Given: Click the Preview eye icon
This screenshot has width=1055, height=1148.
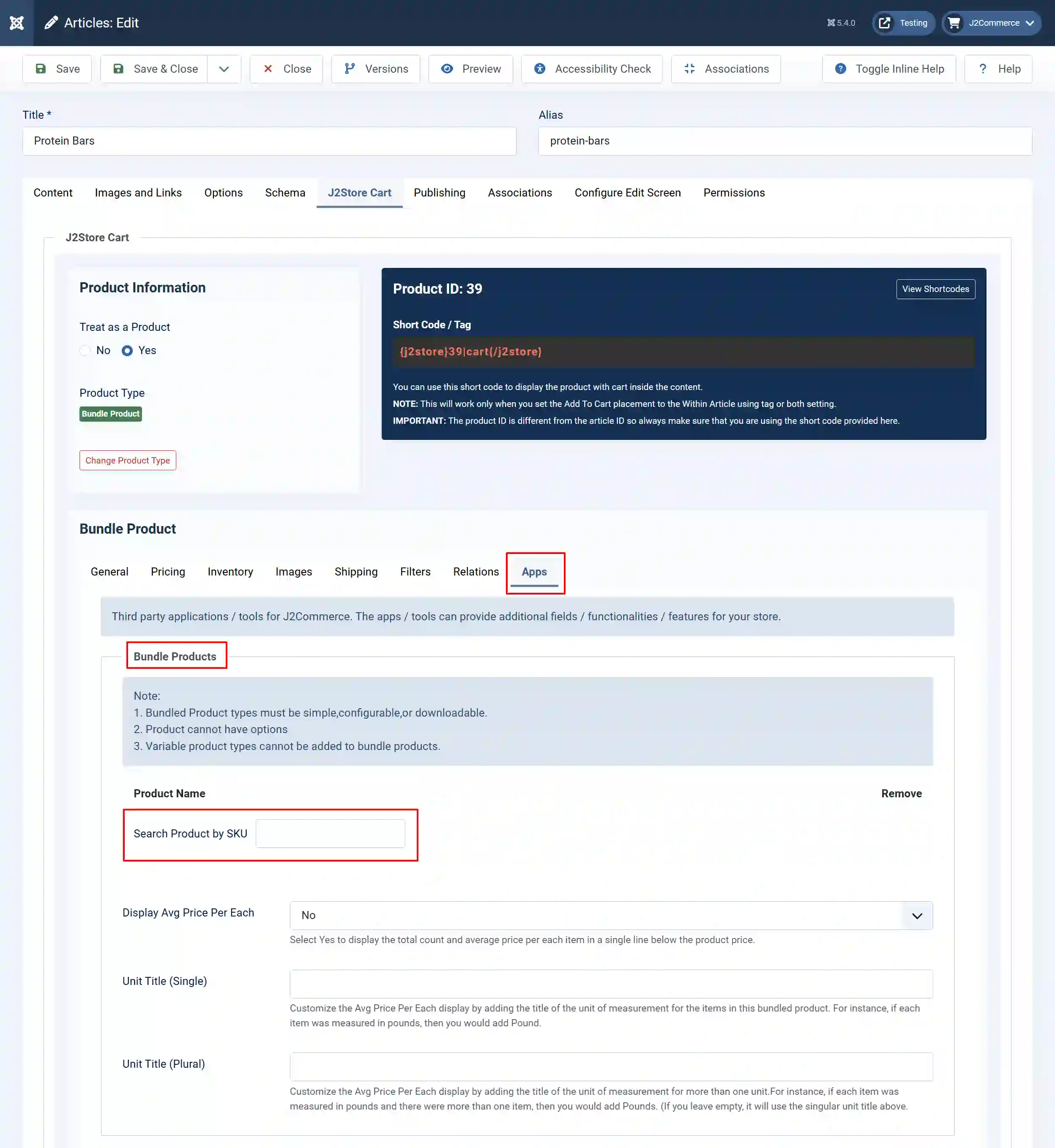Looking at the screenshot, I should pyautogui.click(x=447, y=69).
